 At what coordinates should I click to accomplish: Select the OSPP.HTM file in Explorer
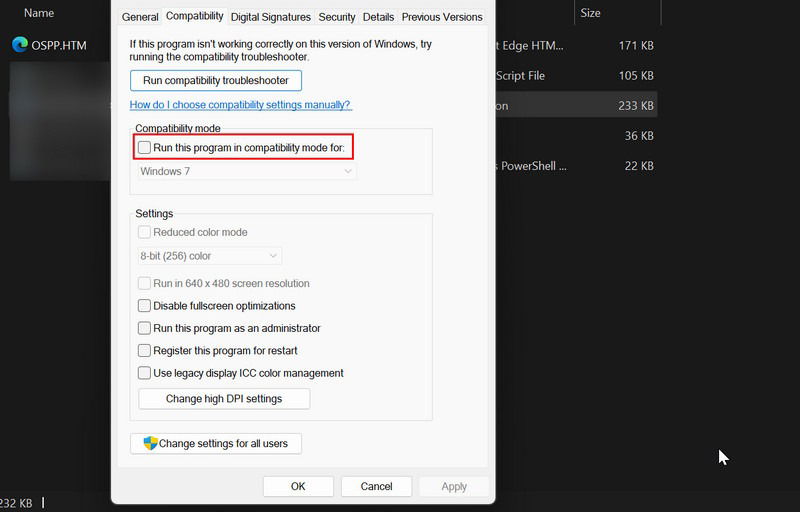(x=59, y=45)
